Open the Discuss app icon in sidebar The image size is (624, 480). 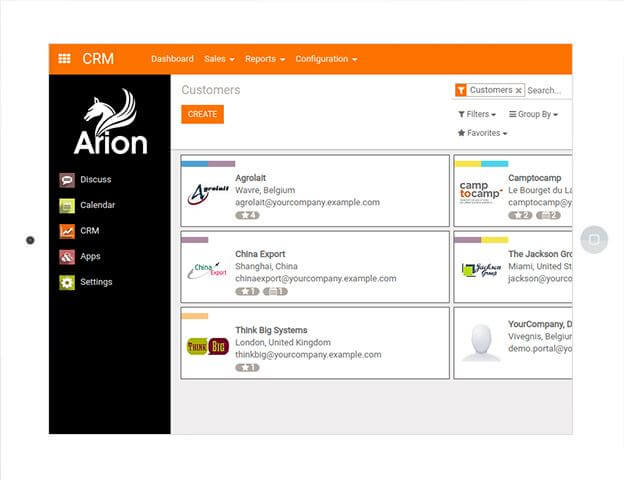67,180
